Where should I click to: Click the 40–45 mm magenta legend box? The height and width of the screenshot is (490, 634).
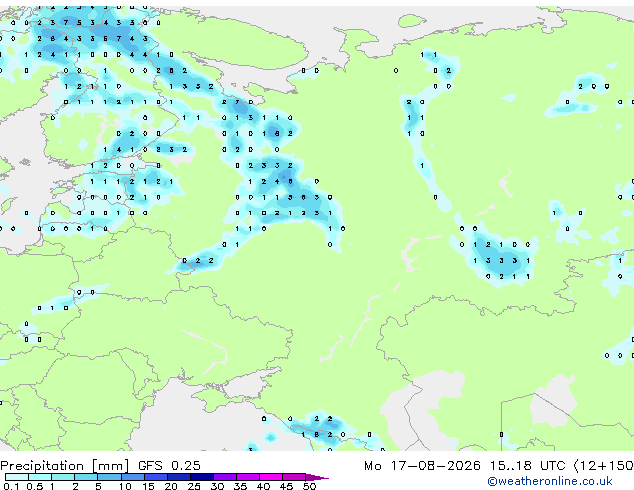point(271,477)
